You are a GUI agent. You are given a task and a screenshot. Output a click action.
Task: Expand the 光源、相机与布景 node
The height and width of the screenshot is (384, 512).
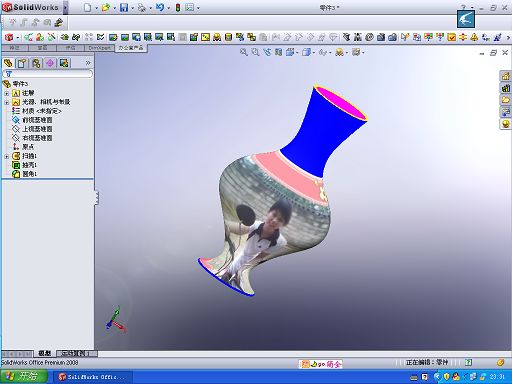tap(6, 102)
